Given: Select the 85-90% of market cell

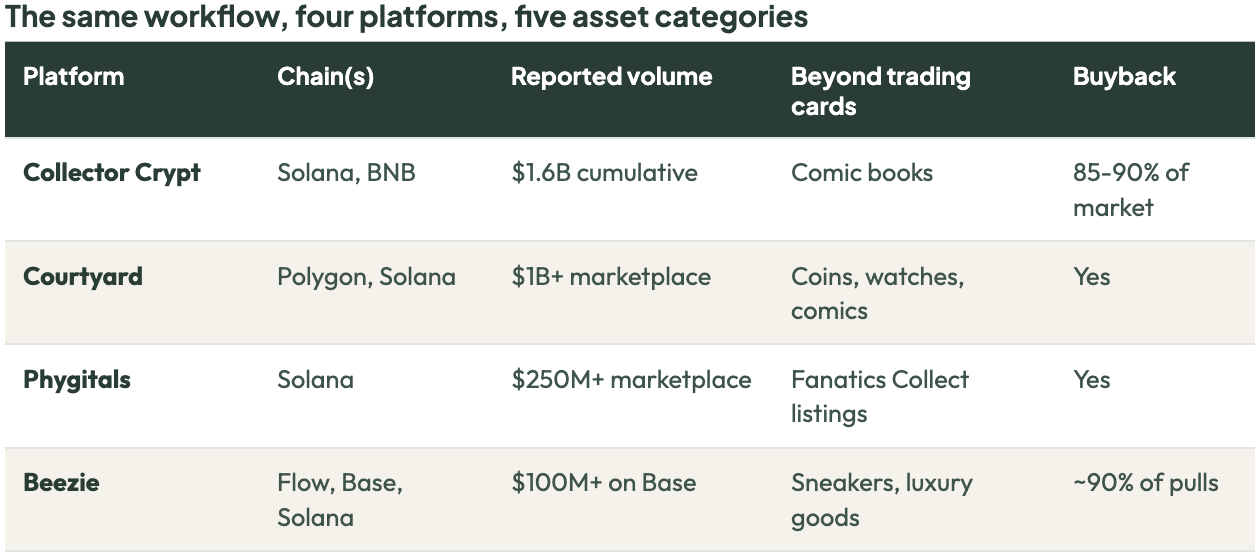Looking at the screenshot, I should pyautogui.click(x=1130, y=190).
